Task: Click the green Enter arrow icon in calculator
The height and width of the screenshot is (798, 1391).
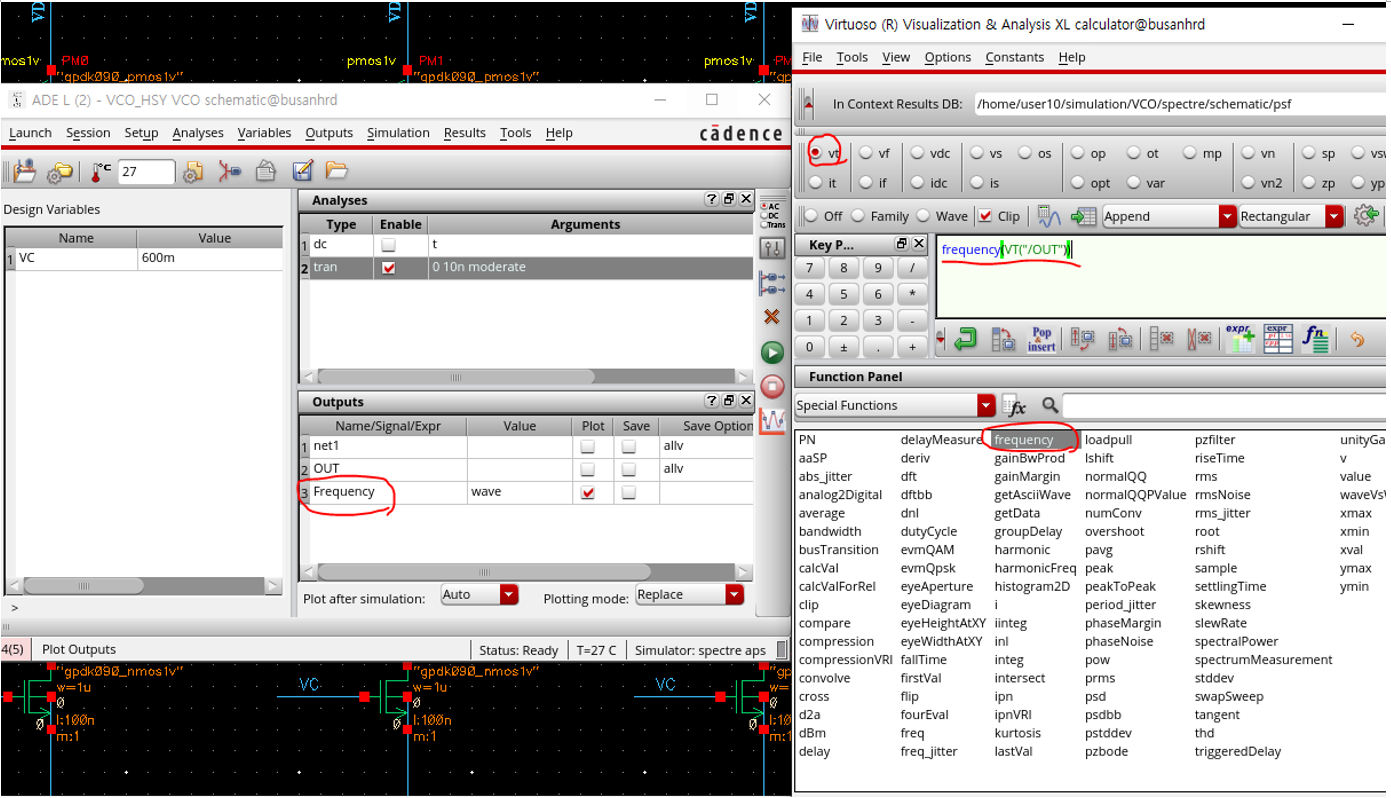Action: click(965, 339)
